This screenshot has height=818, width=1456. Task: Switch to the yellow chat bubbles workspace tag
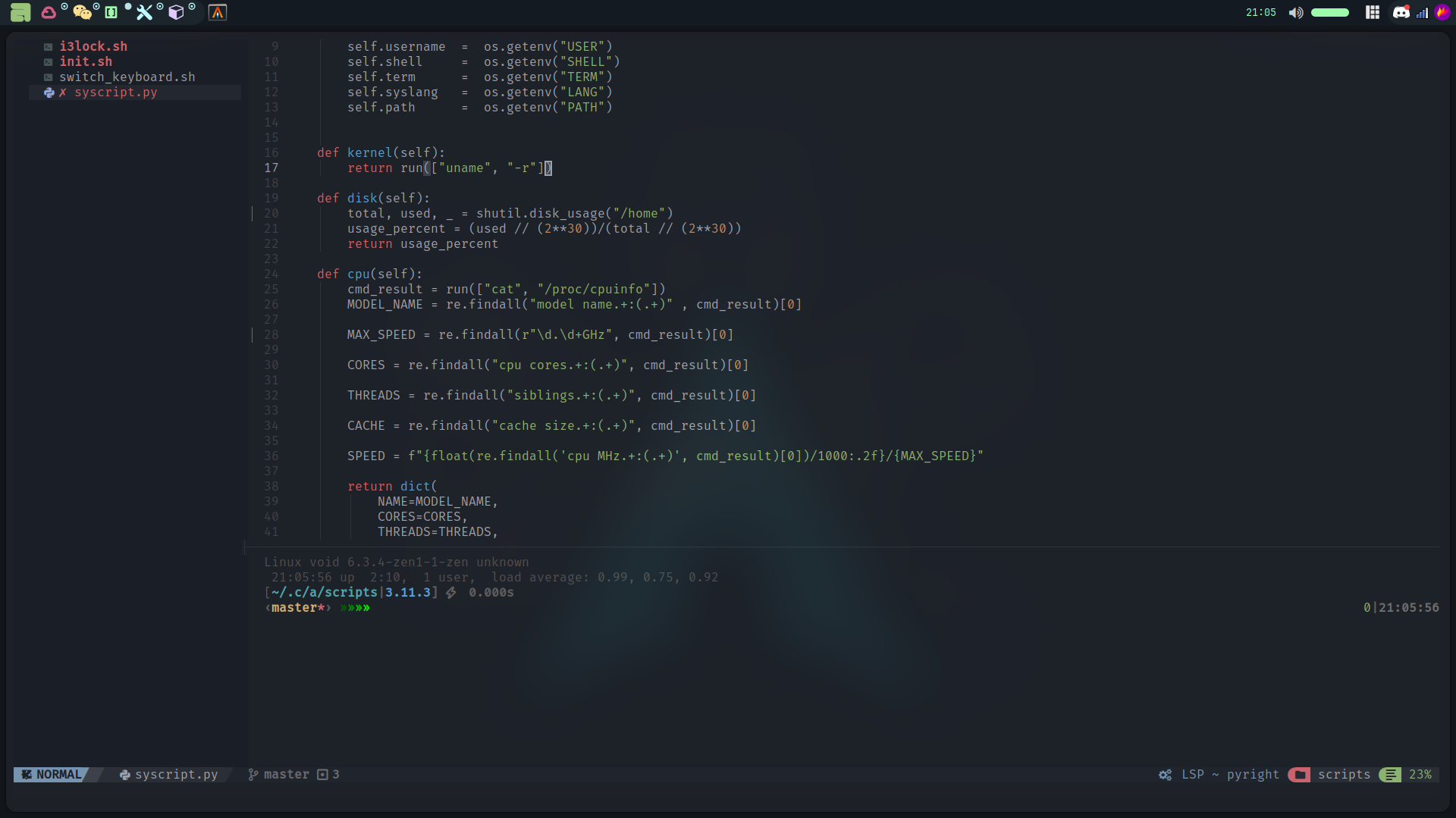coord(82,12)
